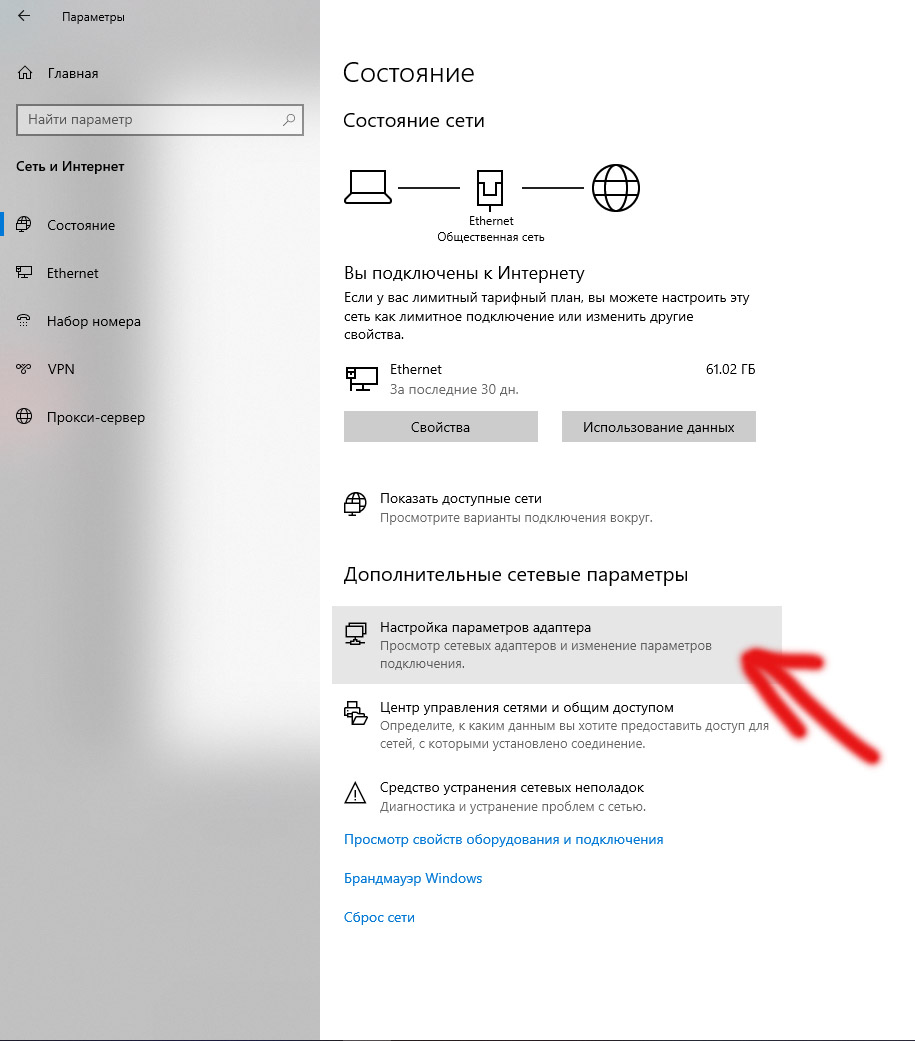Click the Ethernet monitor icon in the sidebar

[x=24, y=272]
